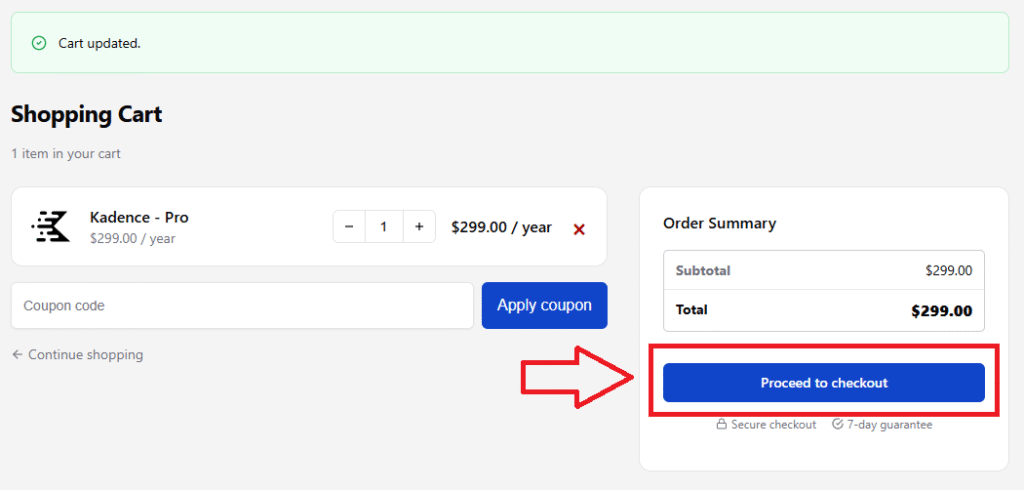Viewport: 1024px width, 490px height.
Task: Click the padlock icon next to Secure checkout
Action: click(722, 425)
